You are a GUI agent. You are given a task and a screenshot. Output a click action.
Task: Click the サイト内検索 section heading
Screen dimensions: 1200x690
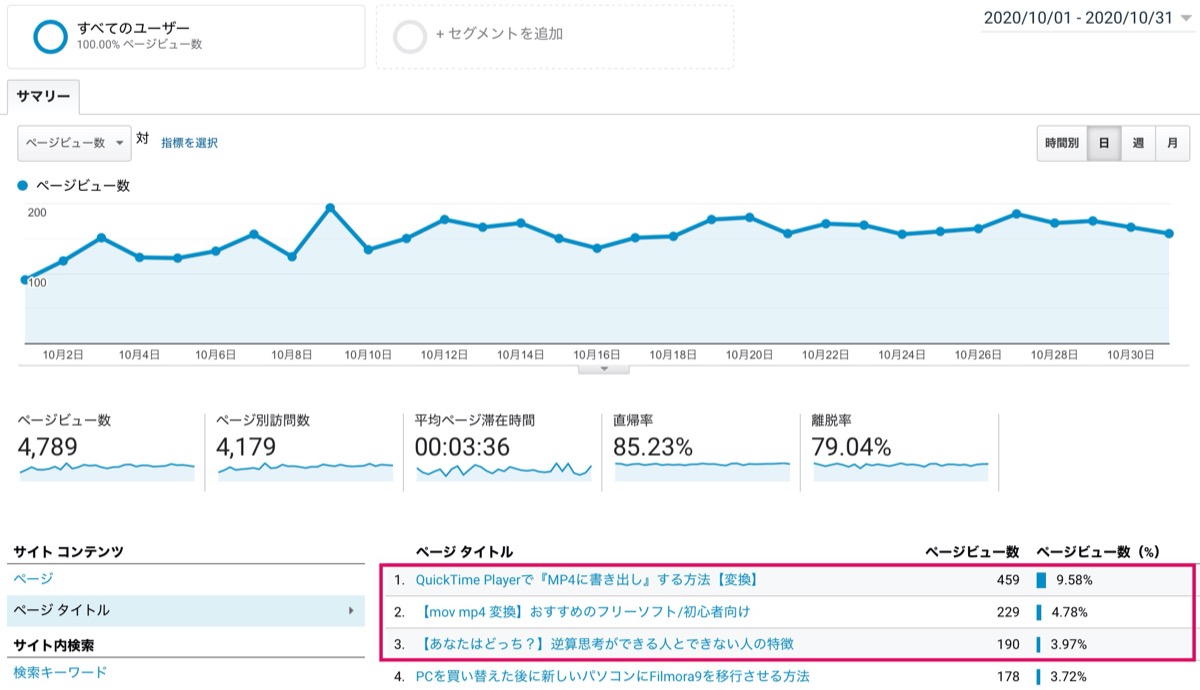[54, 645]
